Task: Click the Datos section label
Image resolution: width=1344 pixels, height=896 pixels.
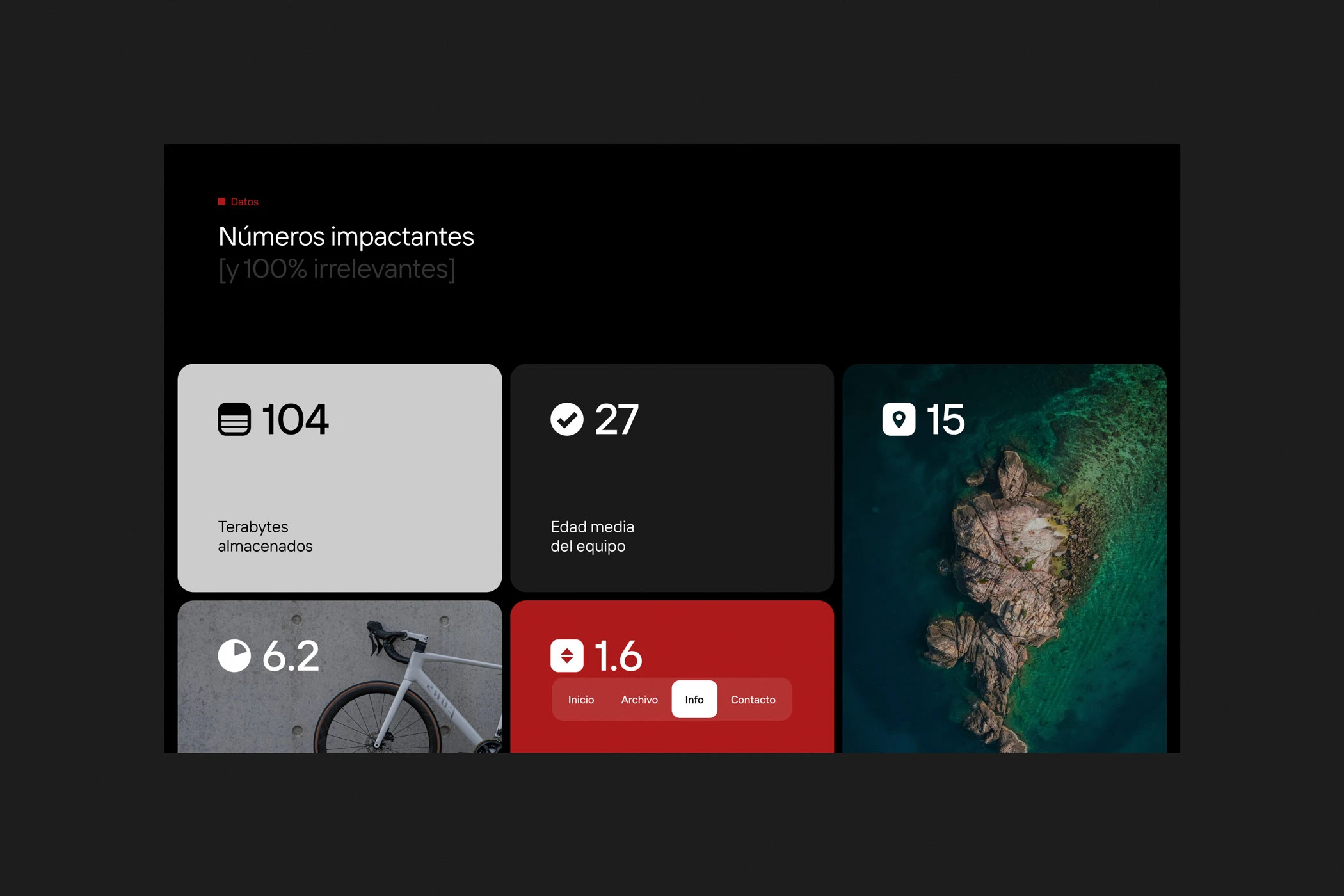Action: (244, 202)
